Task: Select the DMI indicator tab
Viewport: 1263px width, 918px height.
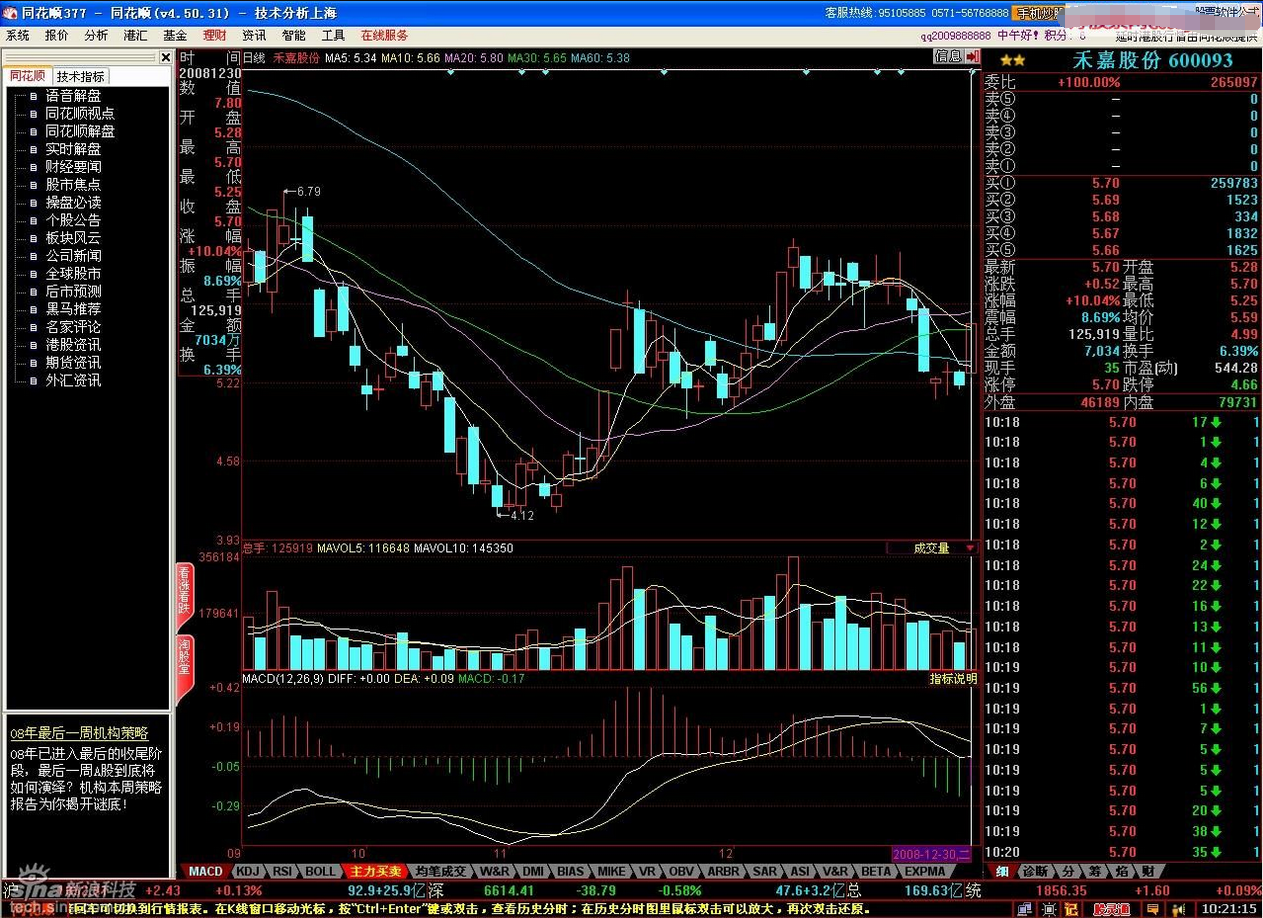Action: click(x=533, y=871)
